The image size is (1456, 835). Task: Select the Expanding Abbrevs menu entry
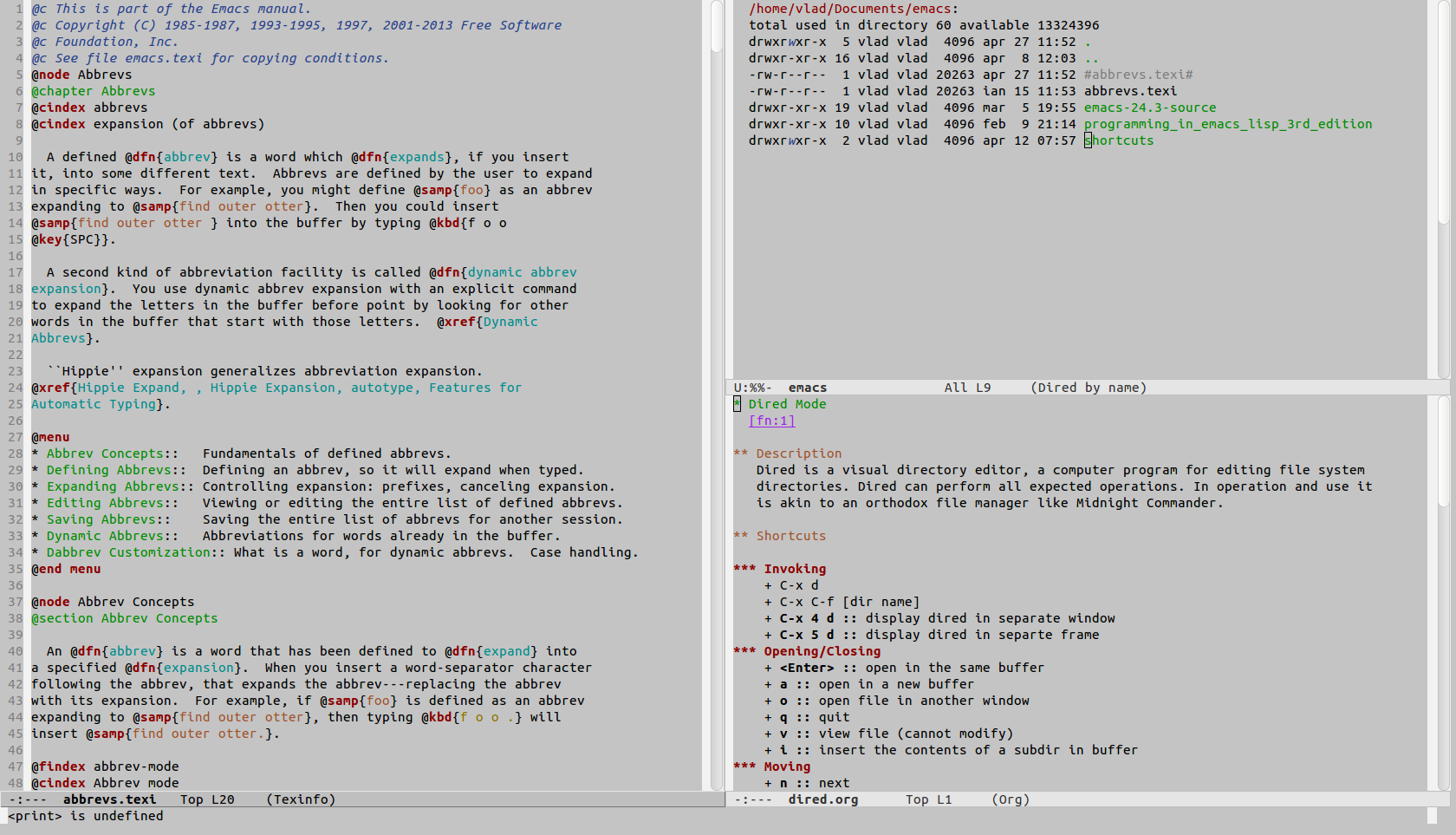113,486
